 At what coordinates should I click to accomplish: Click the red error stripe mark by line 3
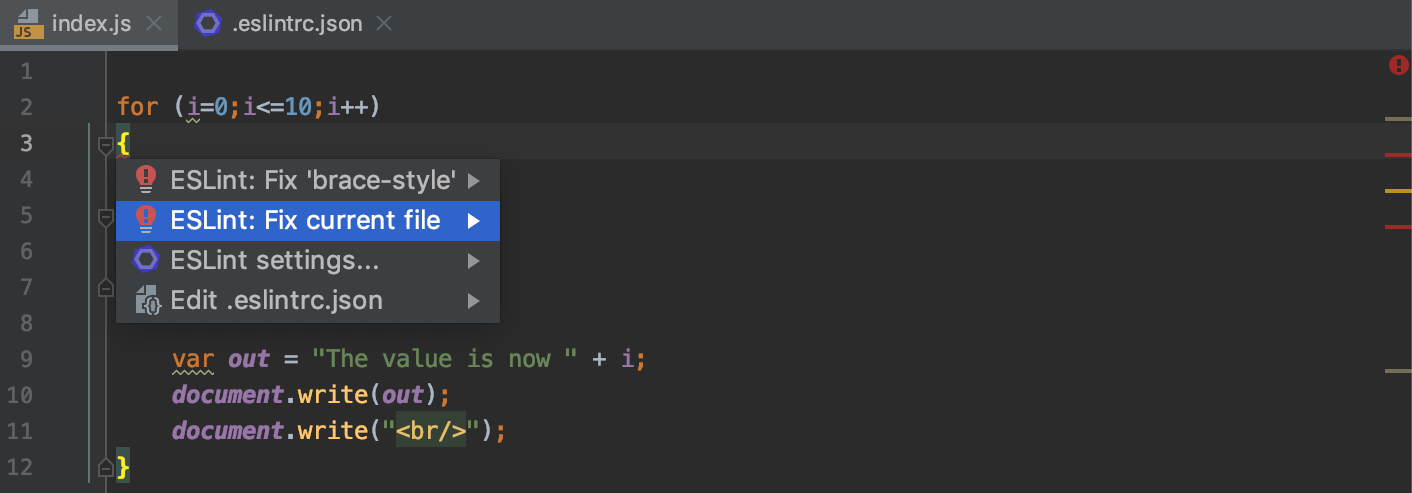pos(1398,155)
